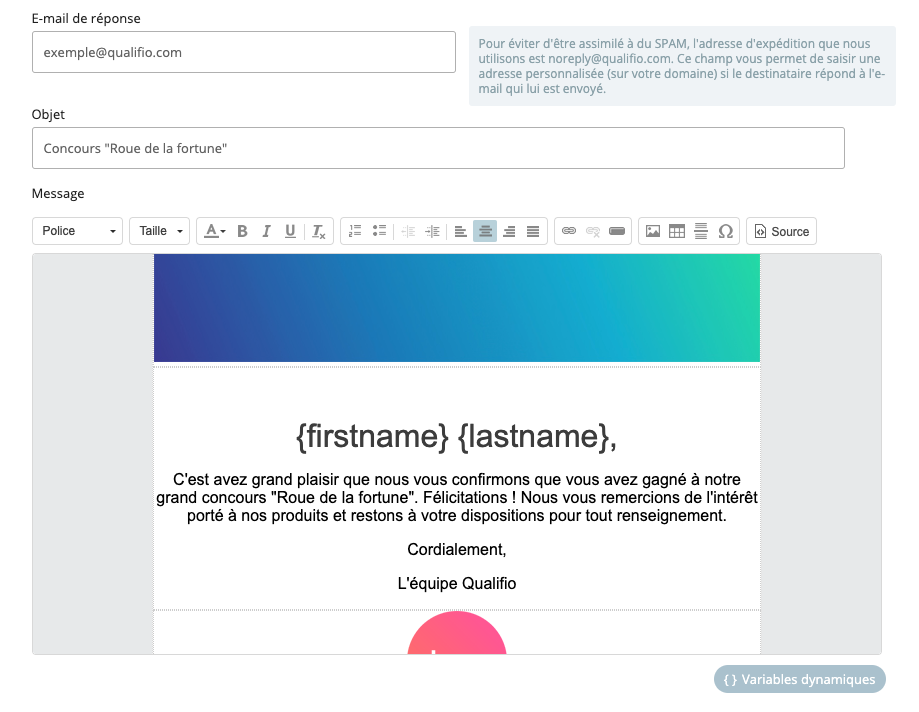This screenshot has height=712, width=919.
Task: Insert a button element
Action: (617, 231)
